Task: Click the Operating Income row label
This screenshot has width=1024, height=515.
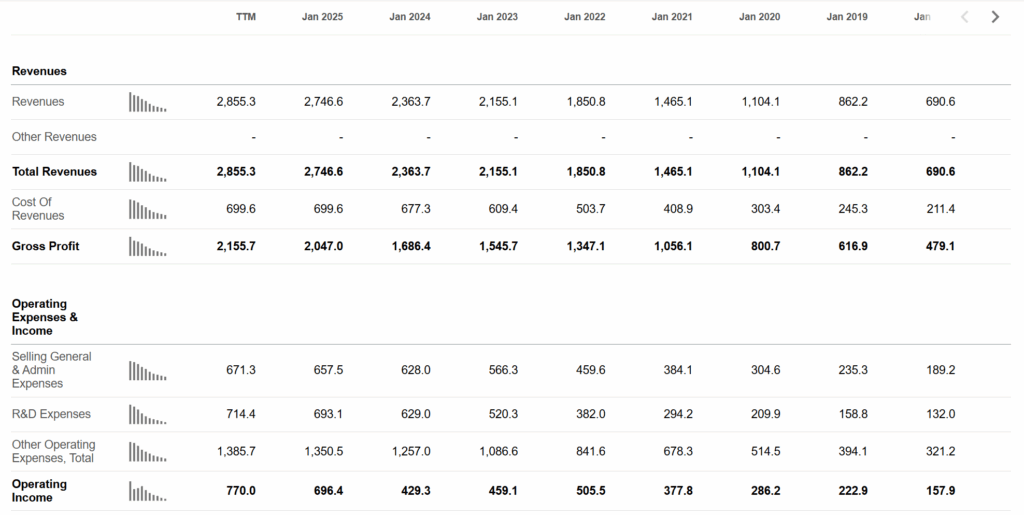Action: (x=39, y=491)
